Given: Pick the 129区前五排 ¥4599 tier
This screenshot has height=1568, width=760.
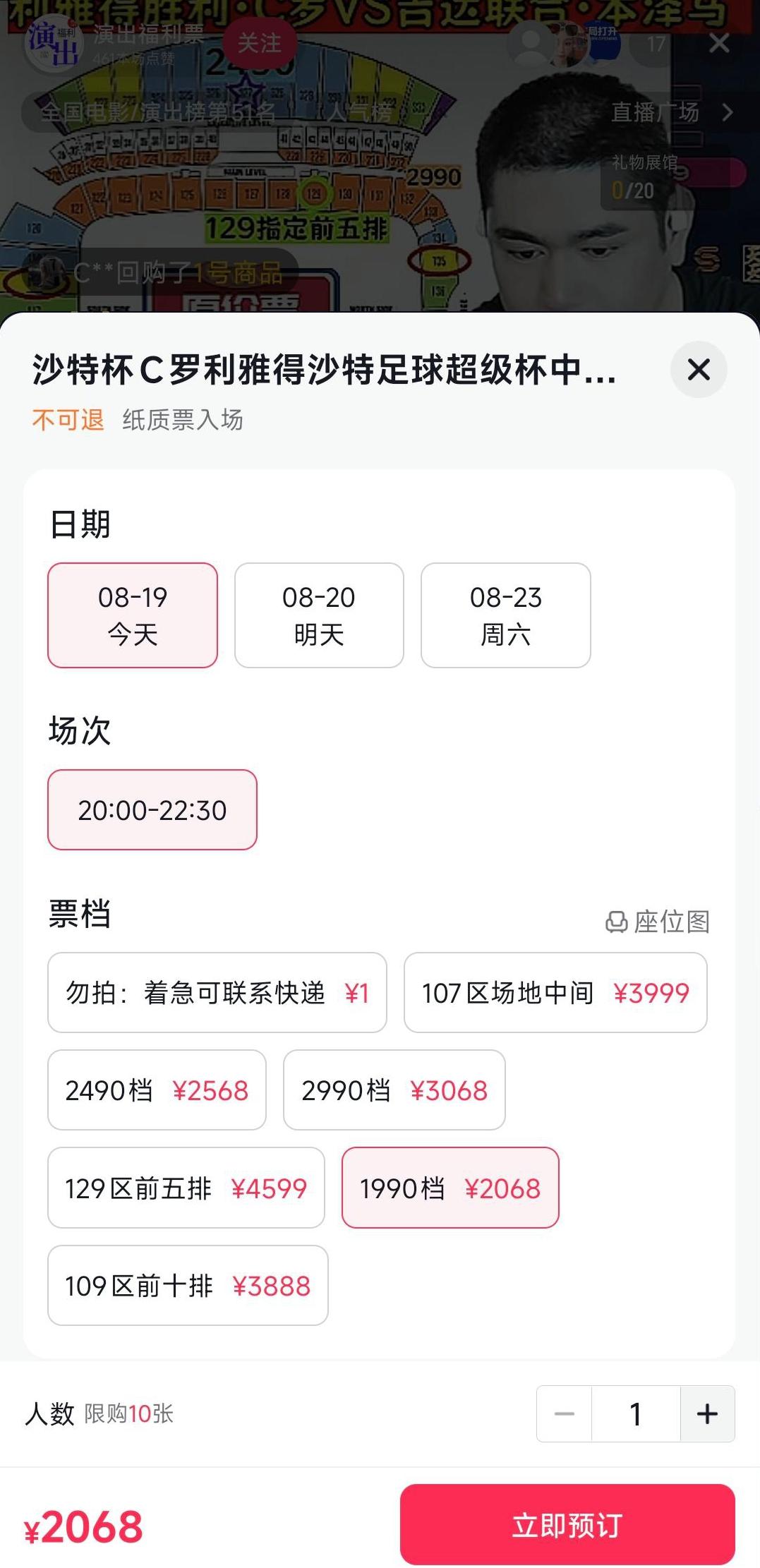Looking at the screenshot, I should click(x=186, y=1188).
